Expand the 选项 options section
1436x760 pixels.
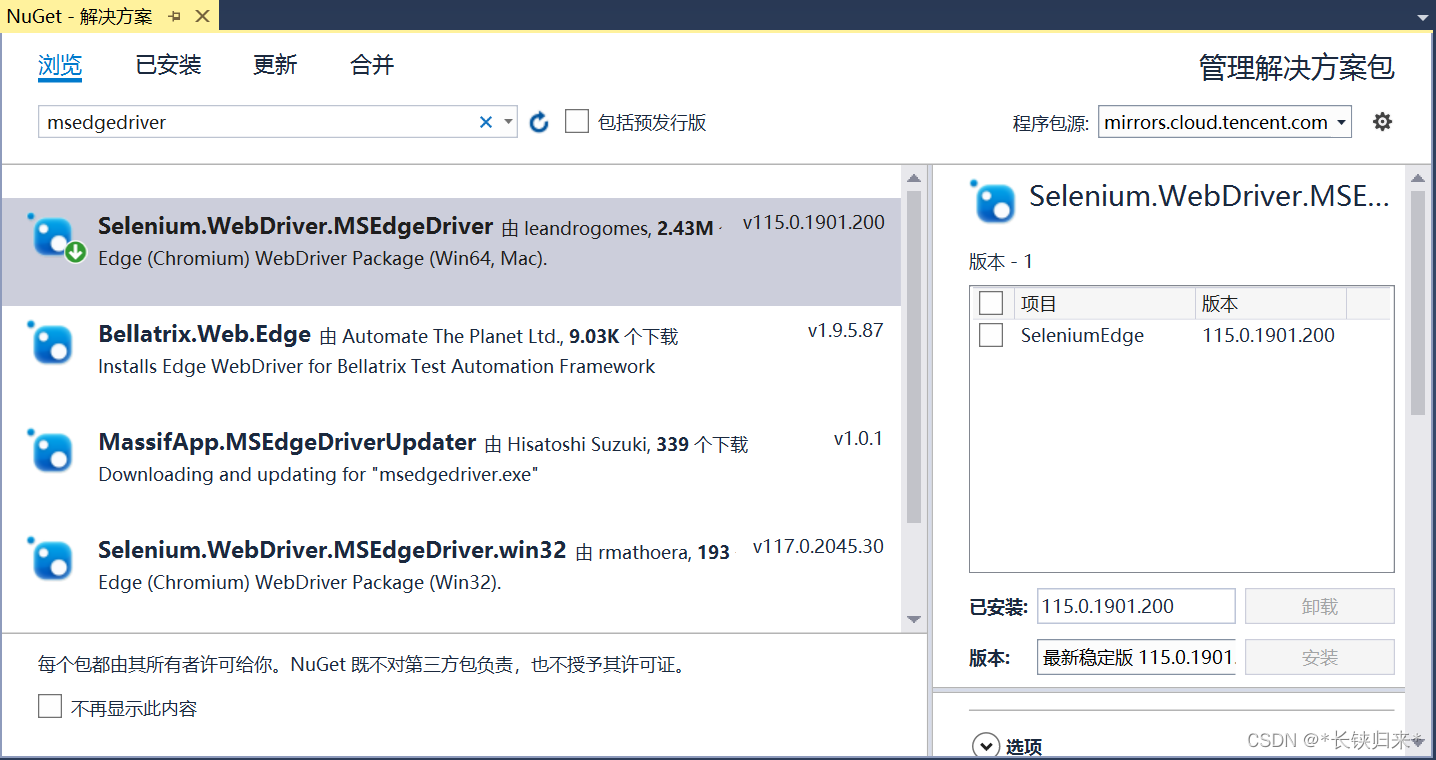point(987,746)
